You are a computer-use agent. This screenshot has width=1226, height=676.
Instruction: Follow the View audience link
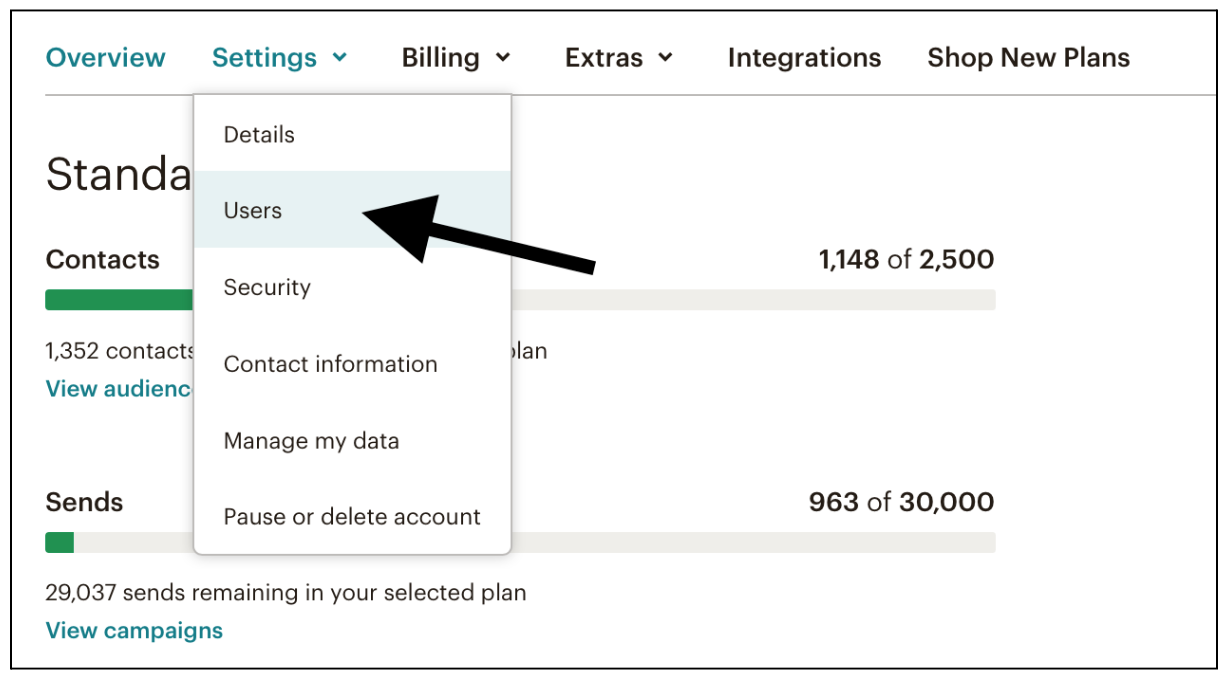coord(118,389)
